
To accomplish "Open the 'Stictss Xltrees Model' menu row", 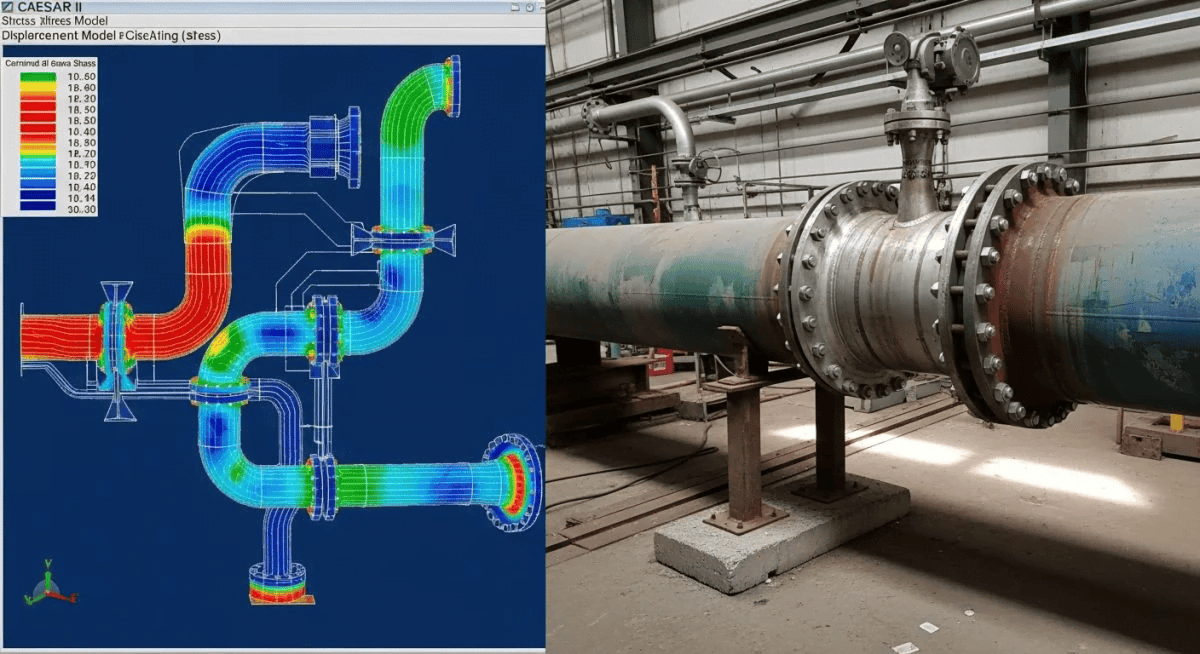I will tap(272, 21).
